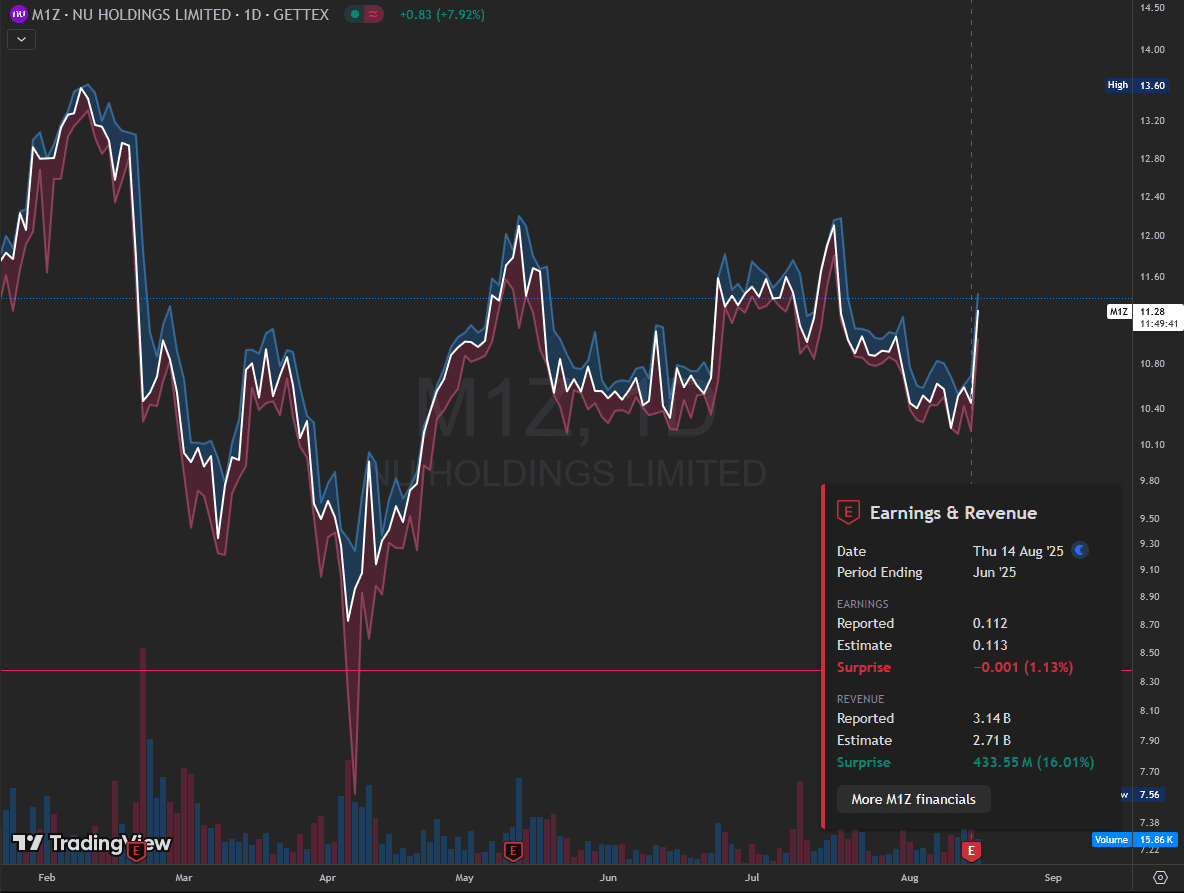Click the High 13.60 price label
The image size is (1184, 893).
(1137, 85)
